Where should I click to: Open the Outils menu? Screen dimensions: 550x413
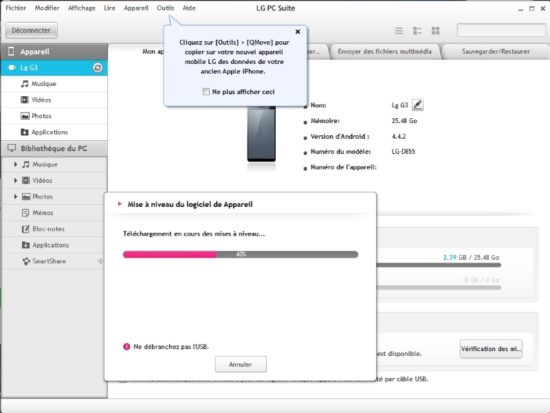165,8
